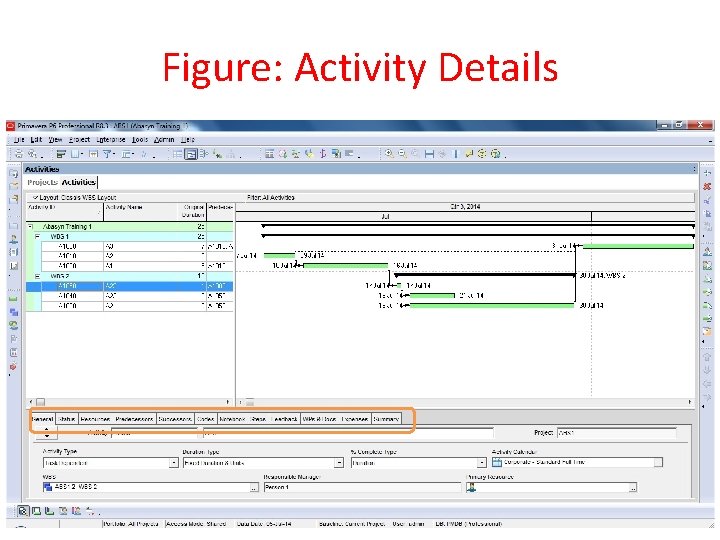Click the Move Down arrow on right bar
Screen dimensions: 720x540
(x=707, y=370)
